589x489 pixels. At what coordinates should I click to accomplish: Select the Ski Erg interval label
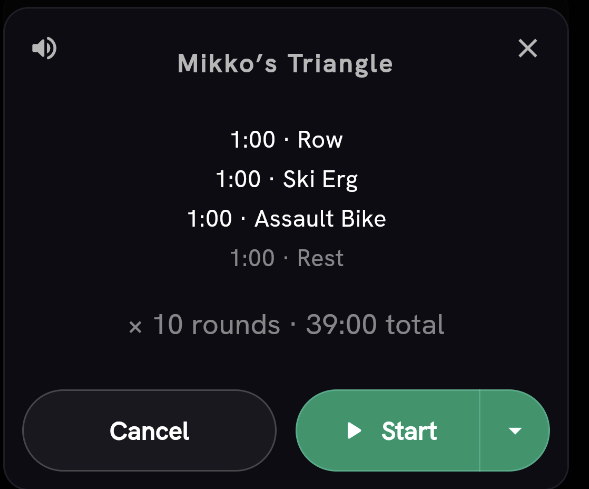320,179
